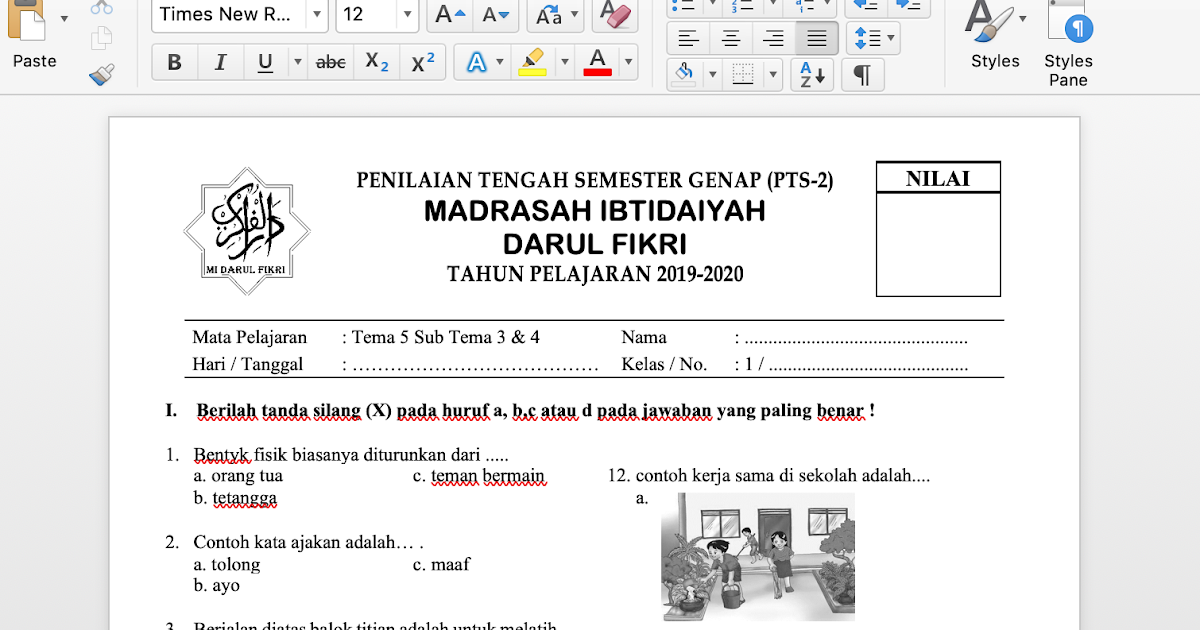Toggle italic formatting
This screenshot has width=1200, height=630.
coord(220,61)
